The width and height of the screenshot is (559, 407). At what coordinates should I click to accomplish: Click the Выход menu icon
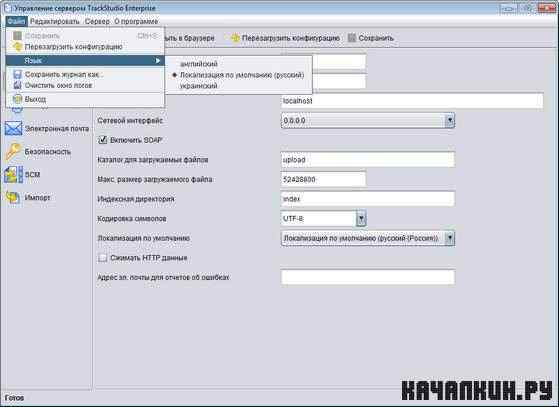point(17,99)
